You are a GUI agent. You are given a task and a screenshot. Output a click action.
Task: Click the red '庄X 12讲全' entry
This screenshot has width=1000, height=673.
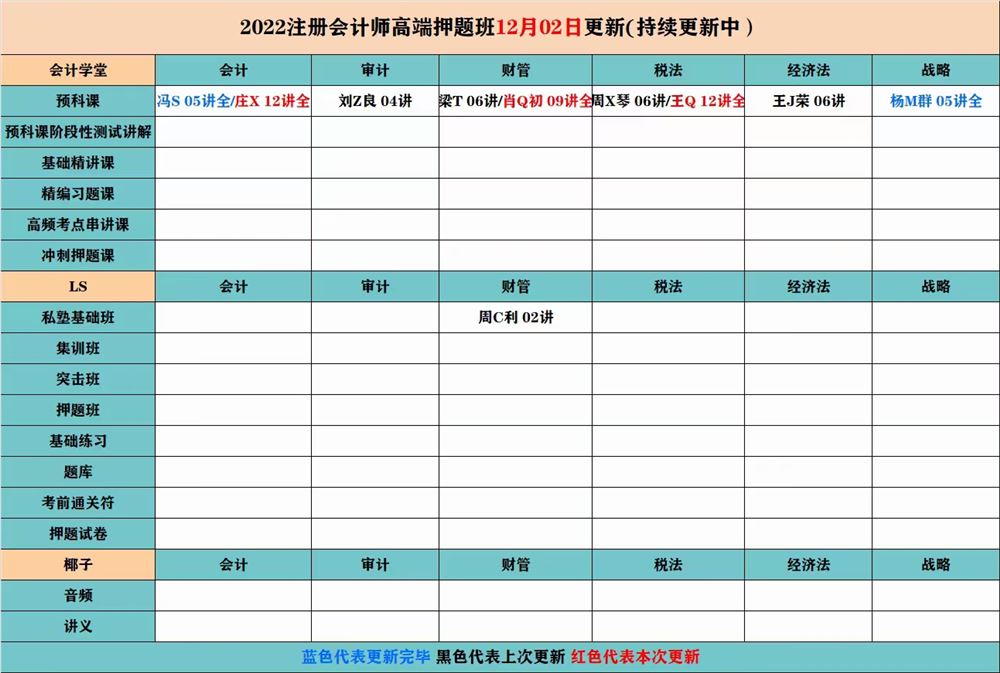tap(272, 101)
